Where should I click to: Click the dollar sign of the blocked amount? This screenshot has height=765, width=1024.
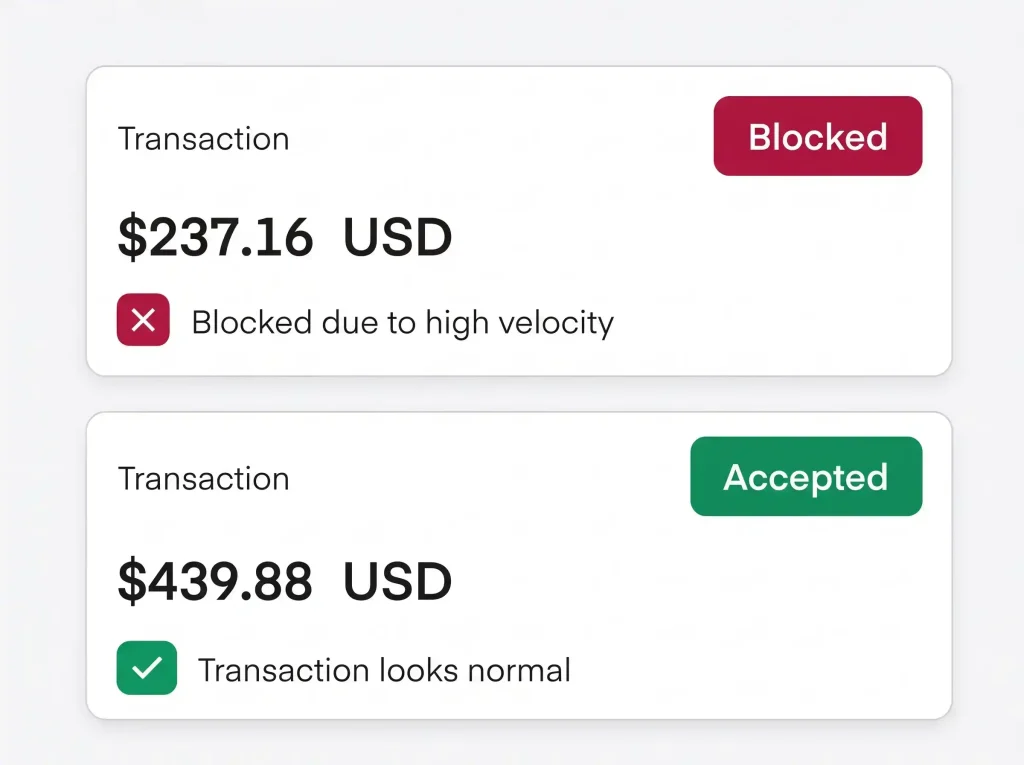132,236
